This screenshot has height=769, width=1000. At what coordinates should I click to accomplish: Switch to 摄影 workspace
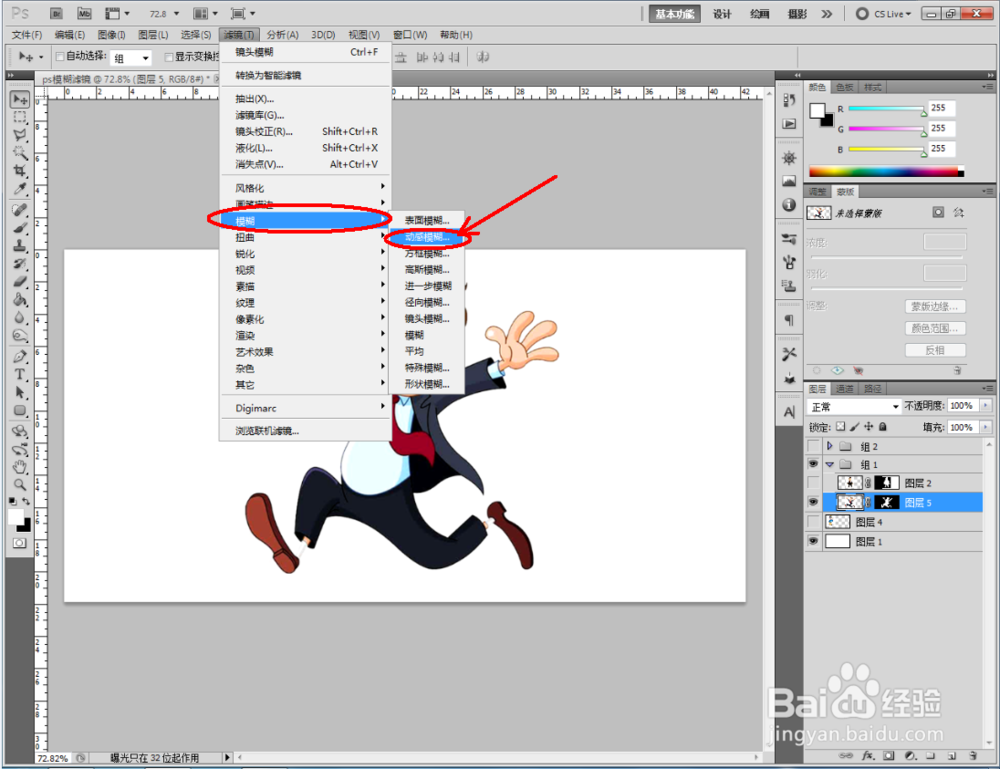(797, 13)
